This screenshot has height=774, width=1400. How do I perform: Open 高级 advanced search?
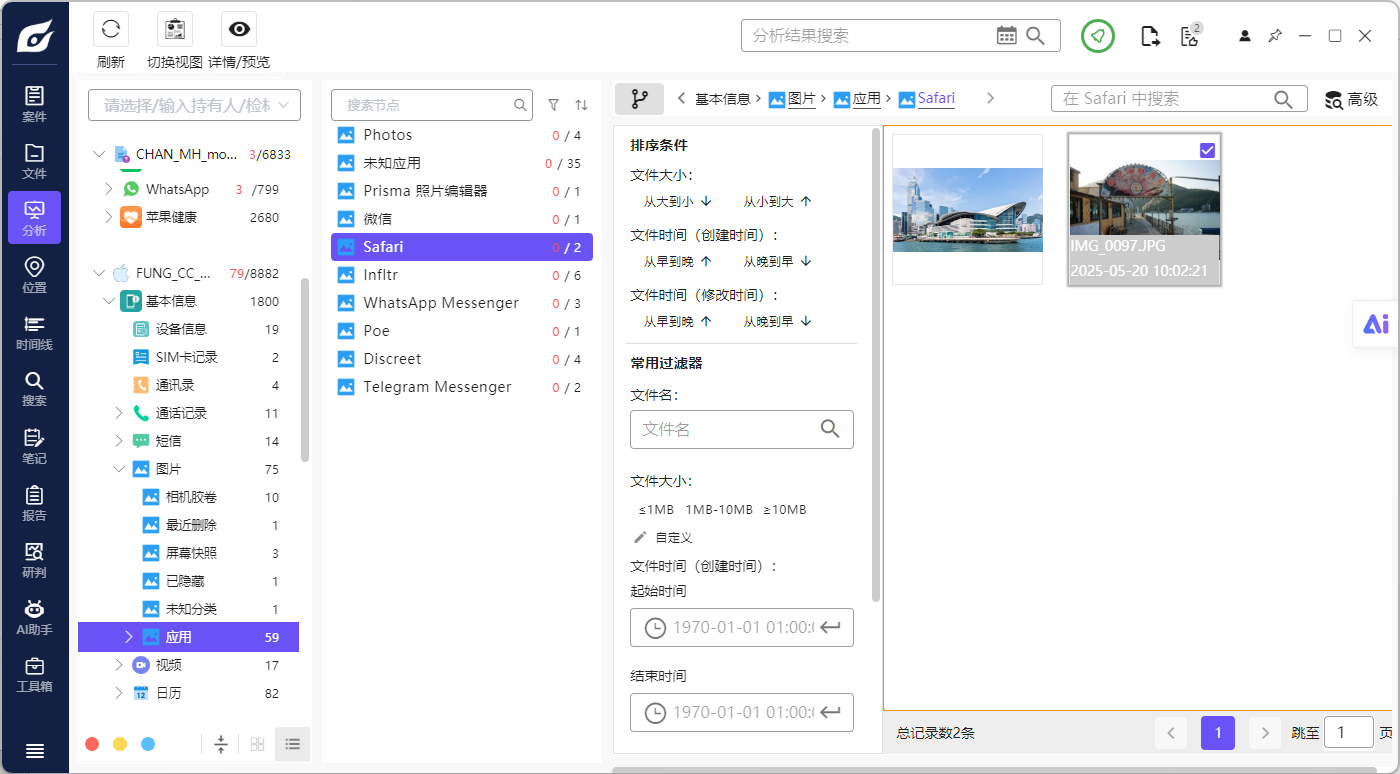point(1351,99)
